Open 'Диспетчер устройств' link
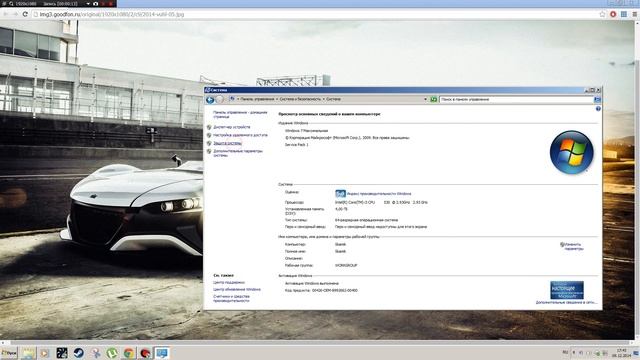640x360 pixels. (x=231, y=127)
